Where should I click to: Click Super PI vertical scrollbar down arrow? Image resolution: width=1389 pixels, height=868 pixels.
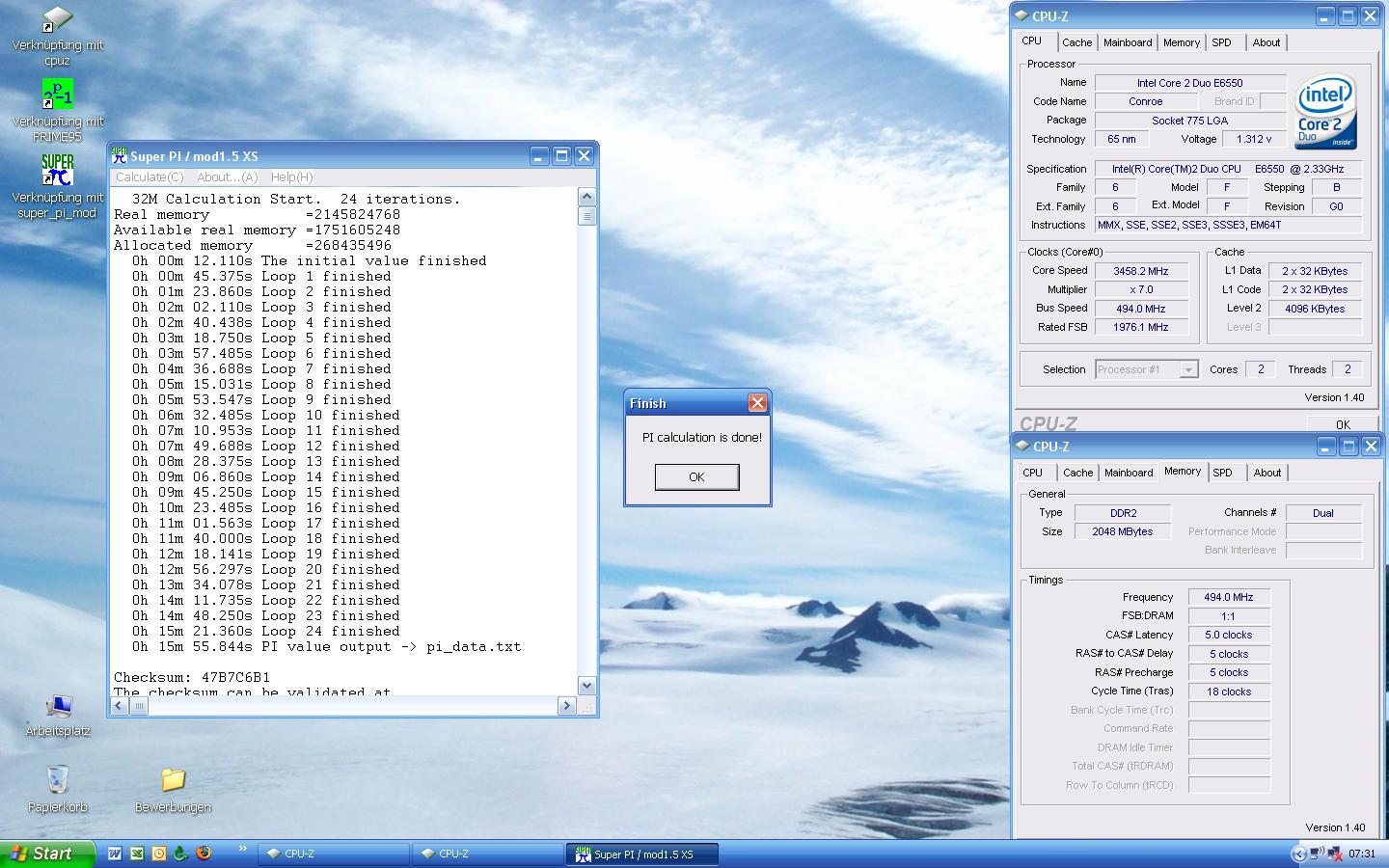pyautogui.click(x=586, y=685)
